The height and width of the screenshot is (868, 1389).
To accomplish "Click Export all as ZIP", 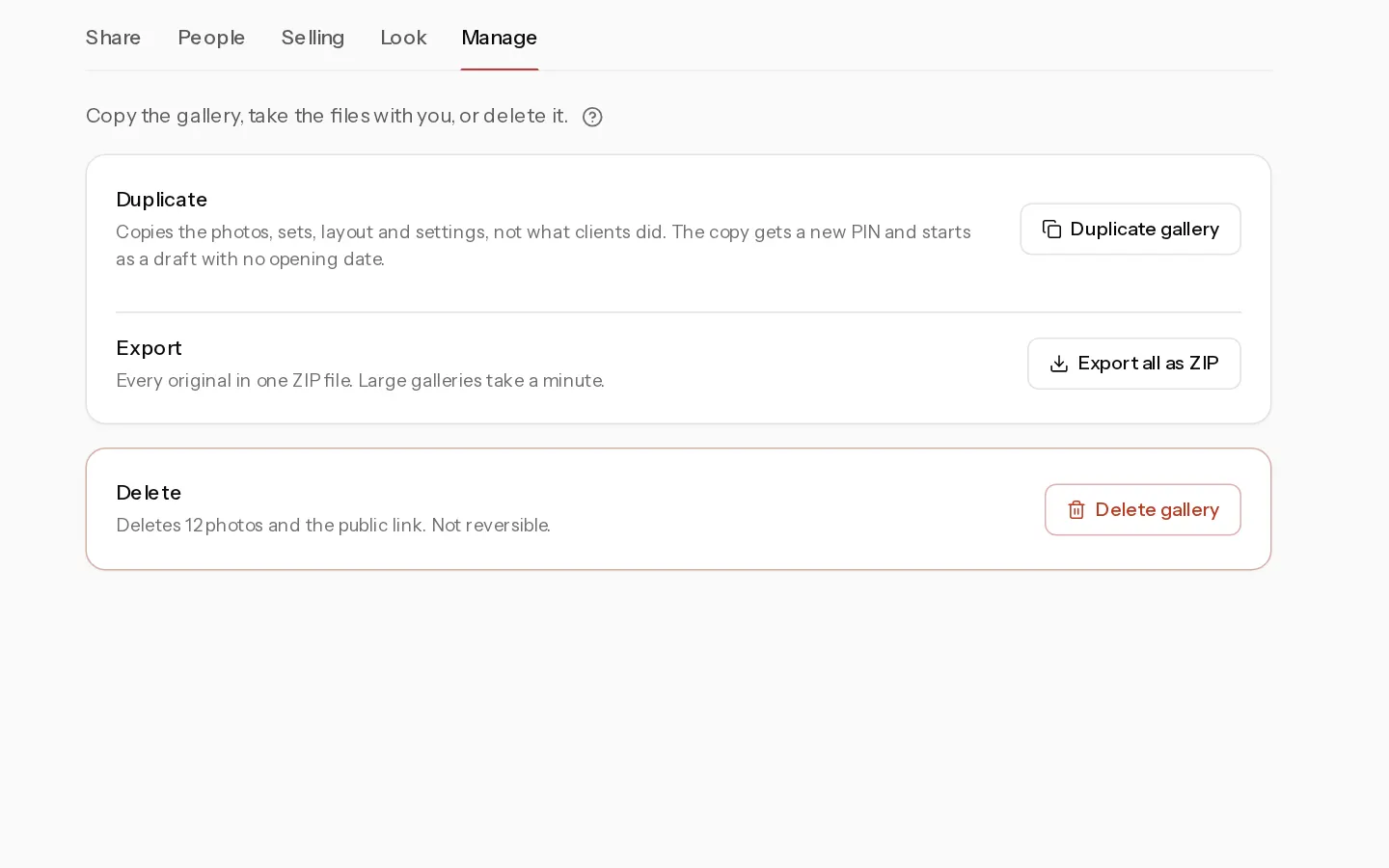I will click(1134, 364).
